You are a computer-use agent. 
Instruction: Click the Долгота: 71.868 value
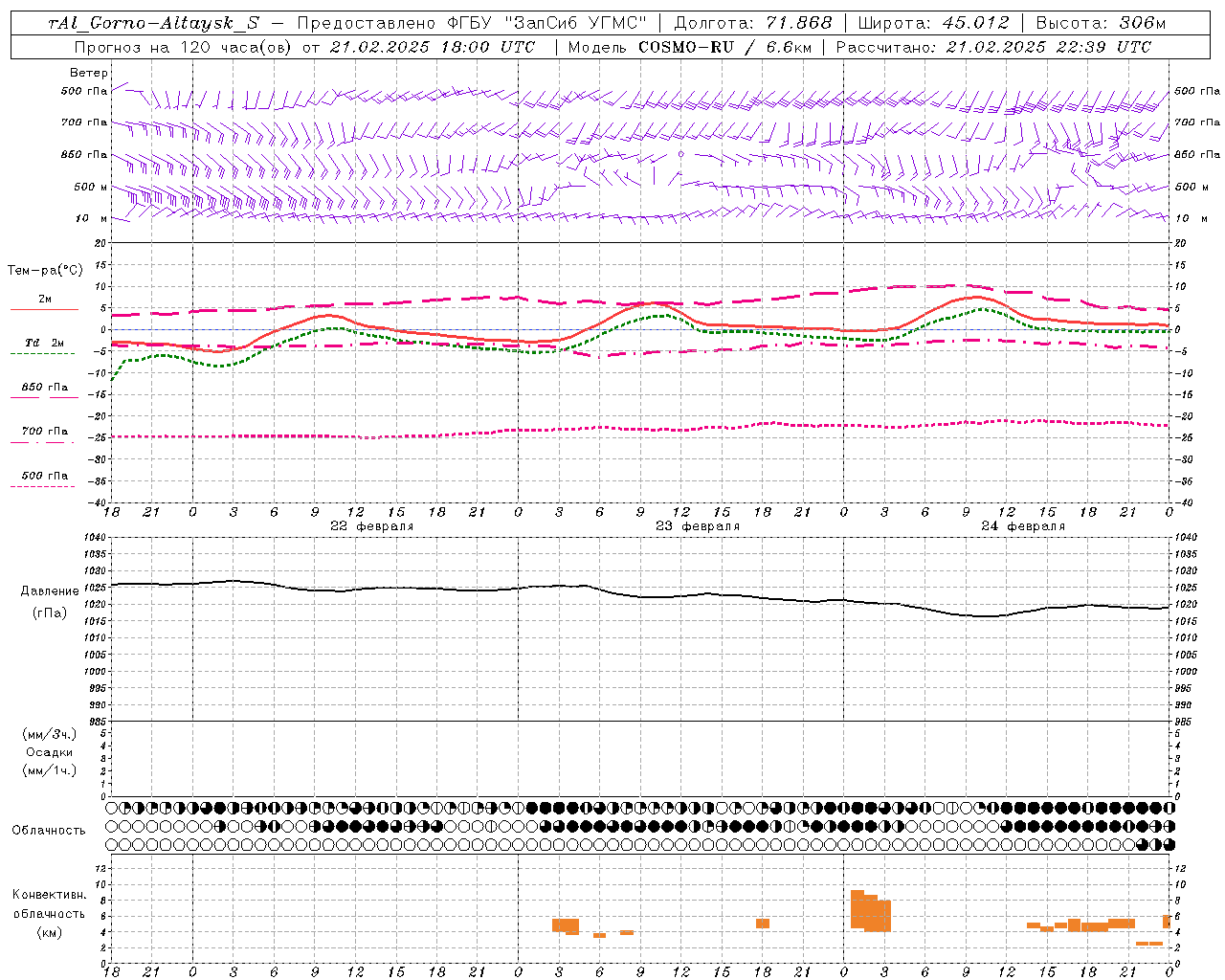pyautogui.click(x=753, y=23)
